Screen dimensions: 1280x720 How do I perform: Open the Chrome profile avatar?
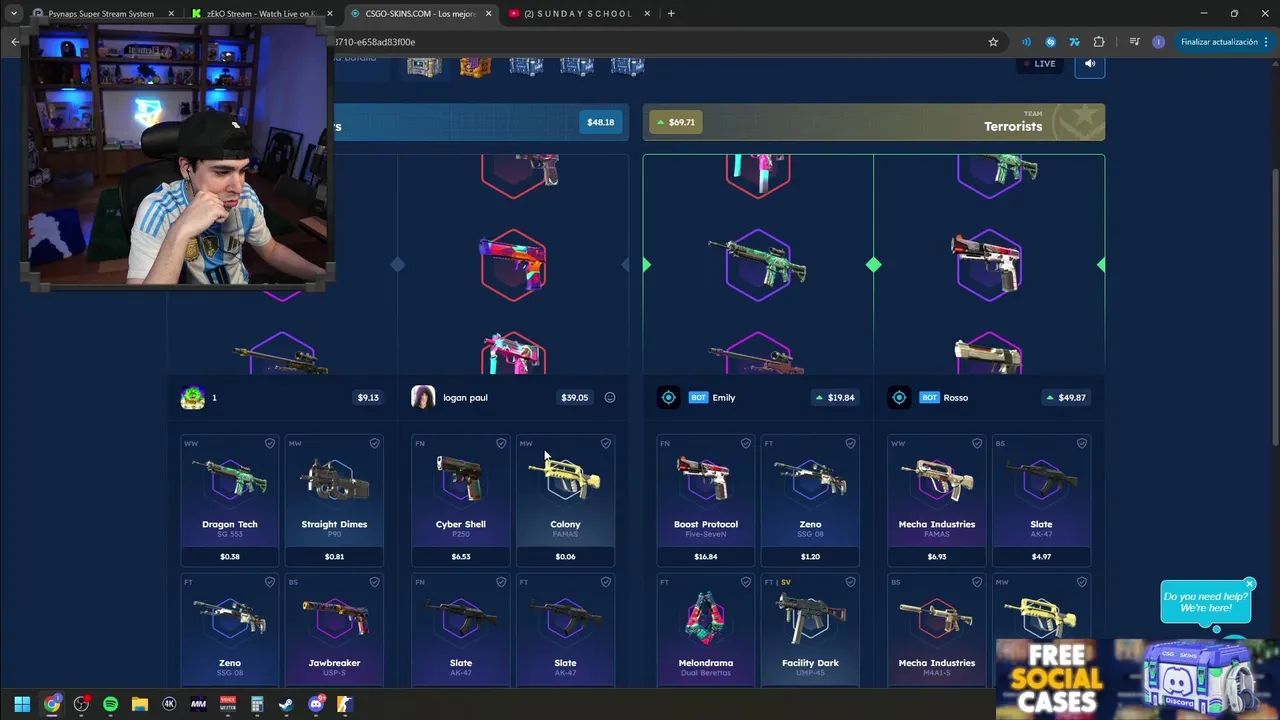pyautogui.click(x=1158, y=42)
